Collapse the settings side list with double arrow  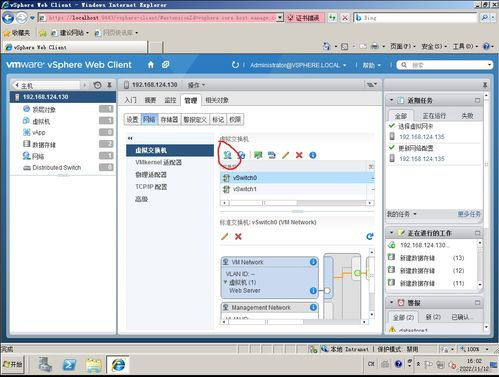click(x=130, y=138)
